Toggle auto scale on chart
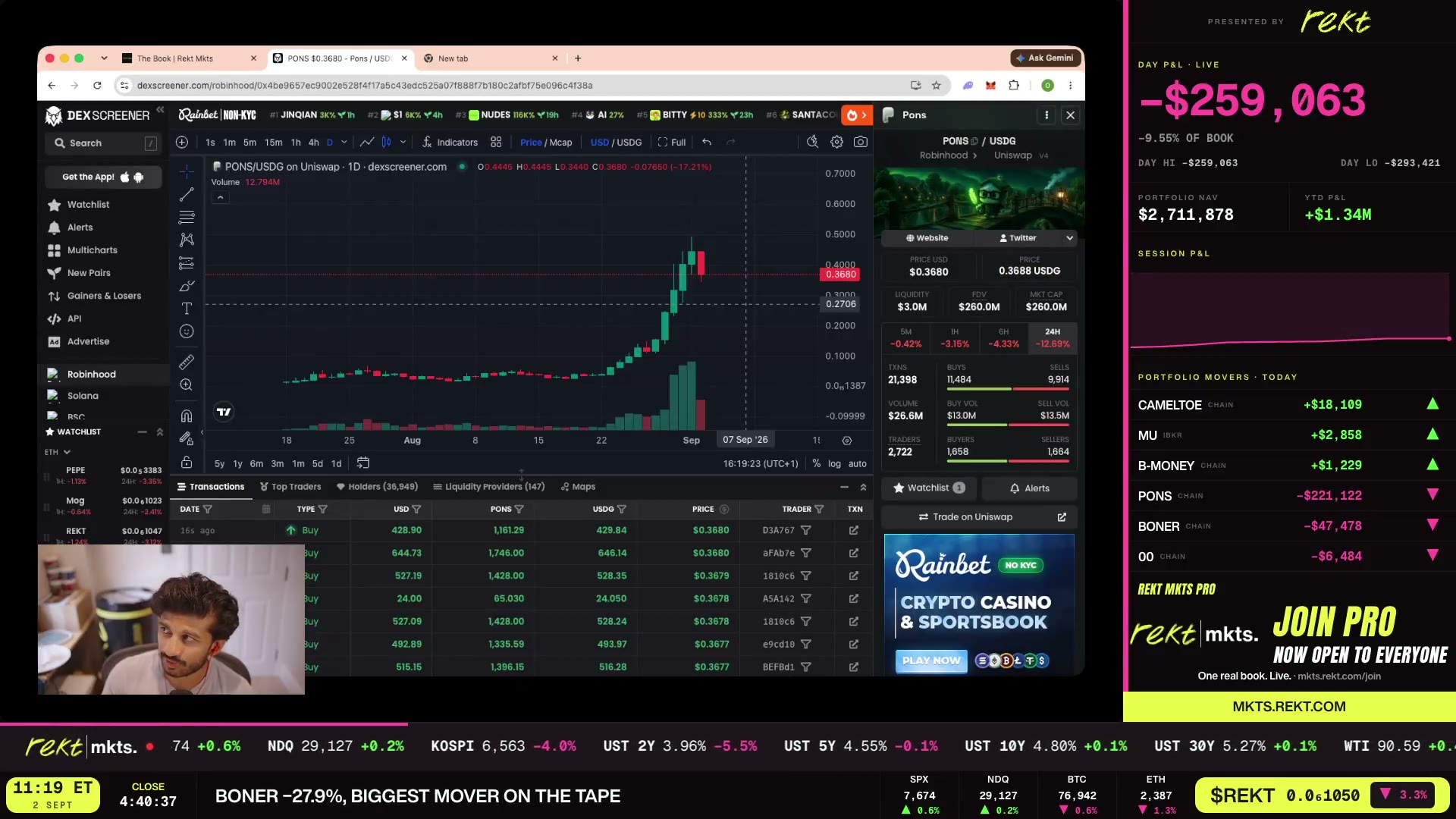This screenshot has height=819, width=1456. tap(857, 463)
